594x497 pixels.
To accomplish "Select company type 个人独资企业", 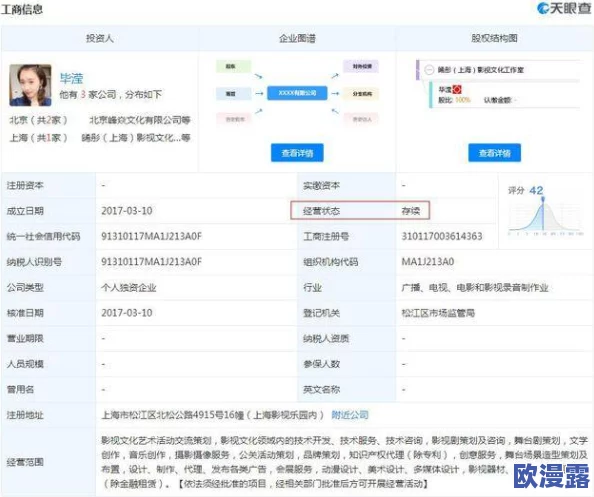I will pos(129,288).
